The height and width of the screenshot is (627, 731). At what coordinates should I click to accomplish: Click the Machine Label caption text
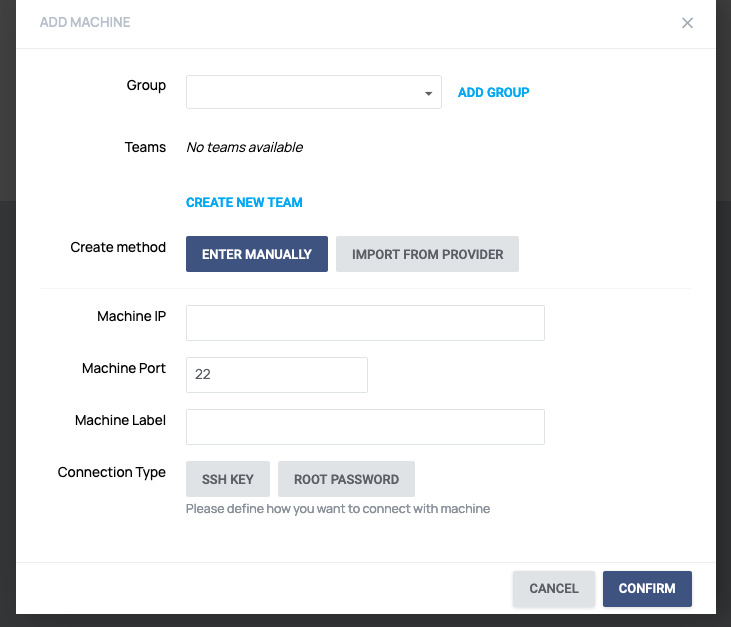point(120,420)
